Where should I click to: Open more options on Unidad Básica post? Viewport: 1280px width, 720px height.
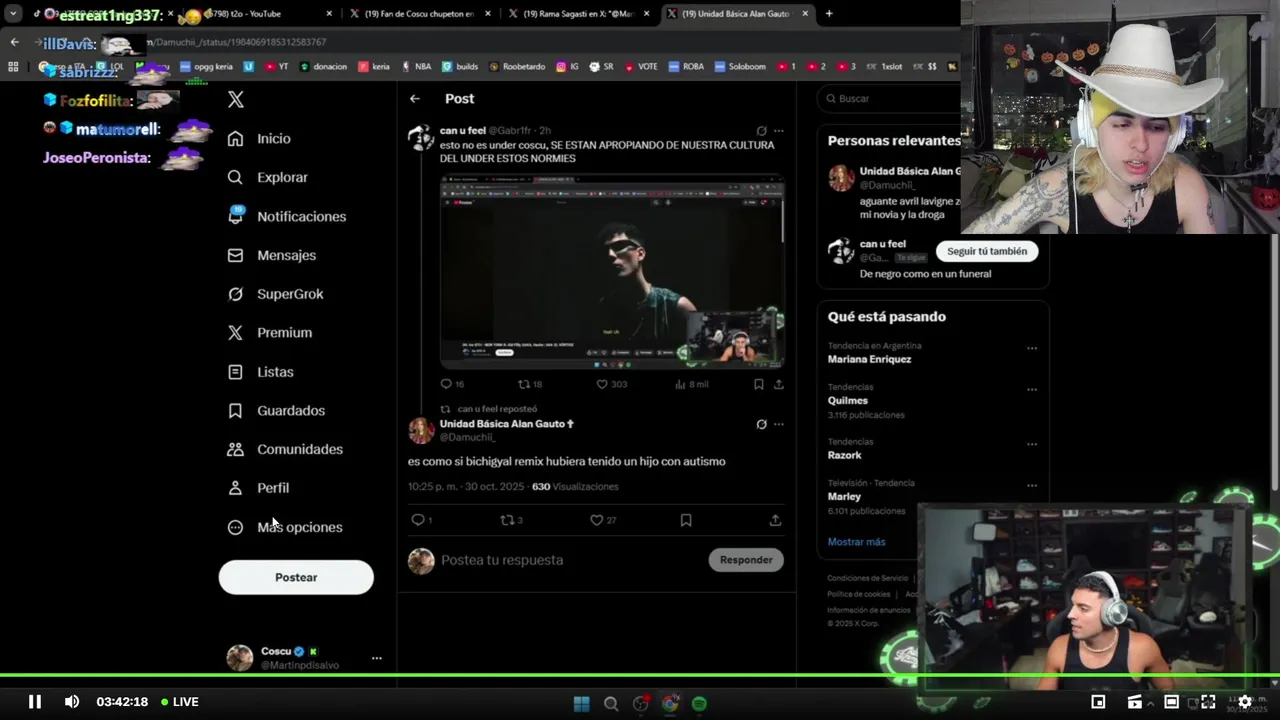pyautogui.click(x=779, y=424)
